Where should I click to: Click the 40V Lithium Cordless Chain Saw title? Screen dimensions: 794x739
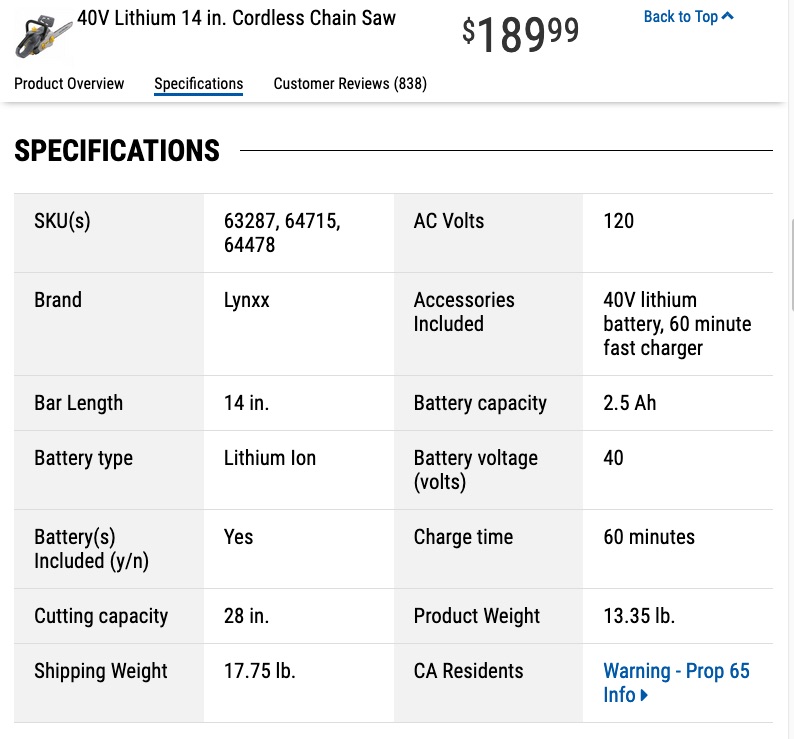(236, 18)
